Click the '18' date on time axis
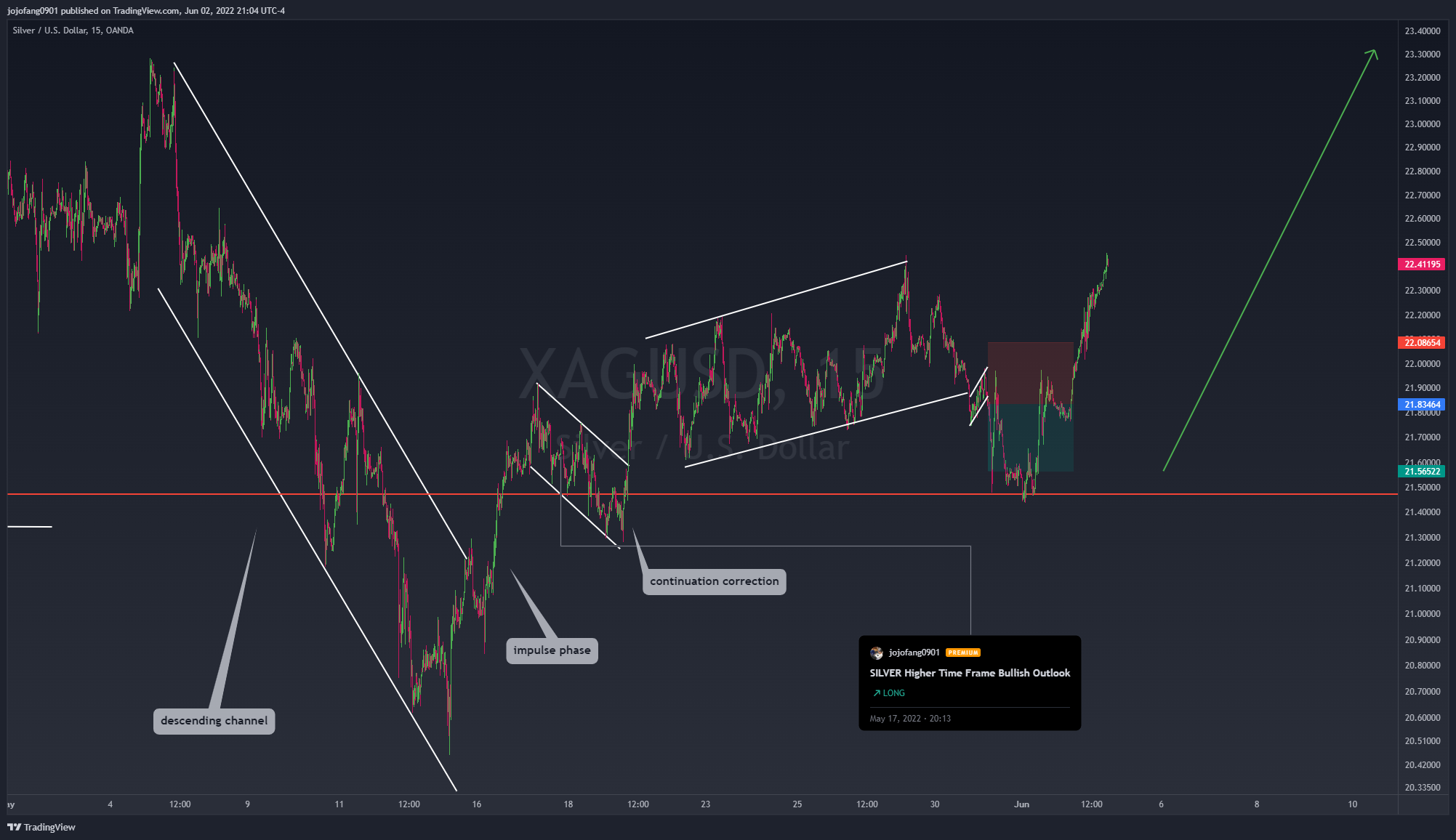The image size is (1456, 840). [568, 804]
